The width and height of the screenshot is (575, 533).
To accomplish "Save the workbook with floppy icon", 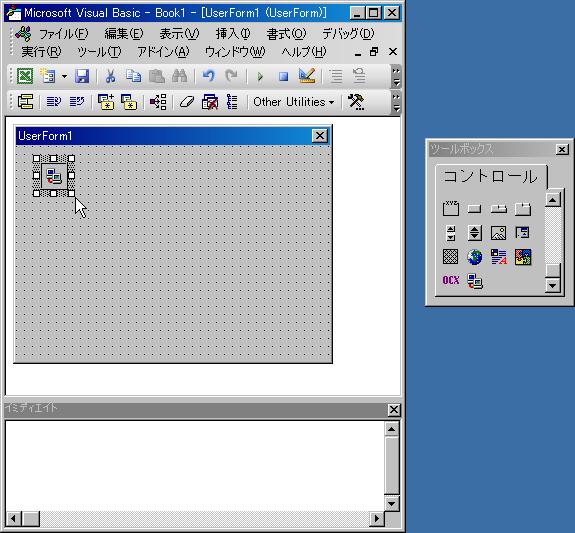I will (x=82, y=76).
